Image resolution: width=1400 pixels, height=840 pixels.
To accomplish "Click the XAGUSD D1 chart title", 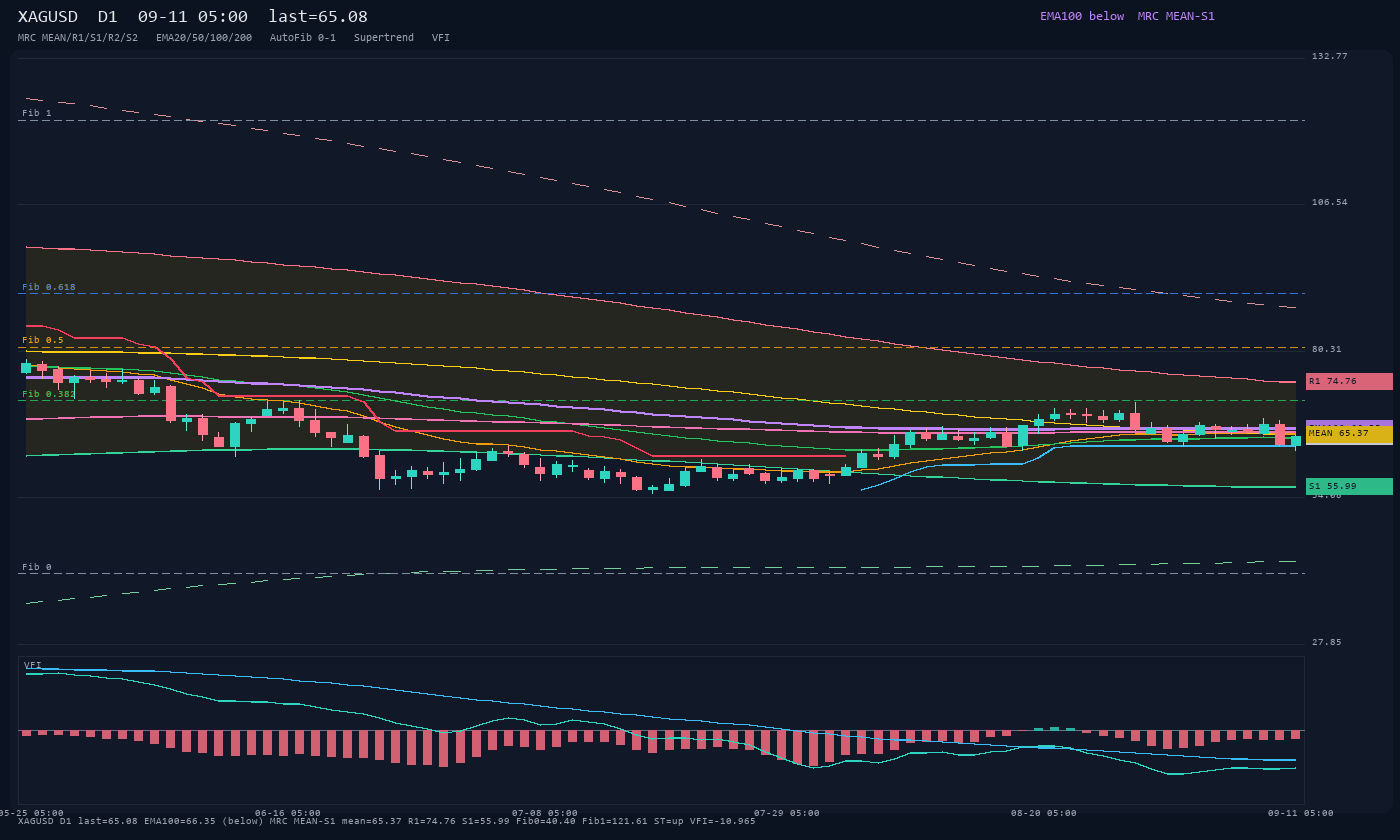I will coord(193,17).
